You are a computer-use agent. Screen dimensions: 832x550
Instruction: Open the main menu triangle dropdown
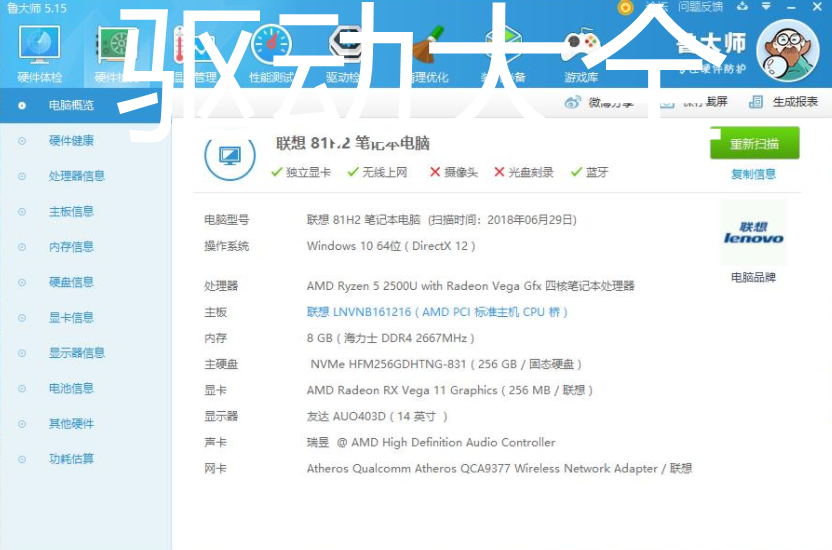pos(766,7)
